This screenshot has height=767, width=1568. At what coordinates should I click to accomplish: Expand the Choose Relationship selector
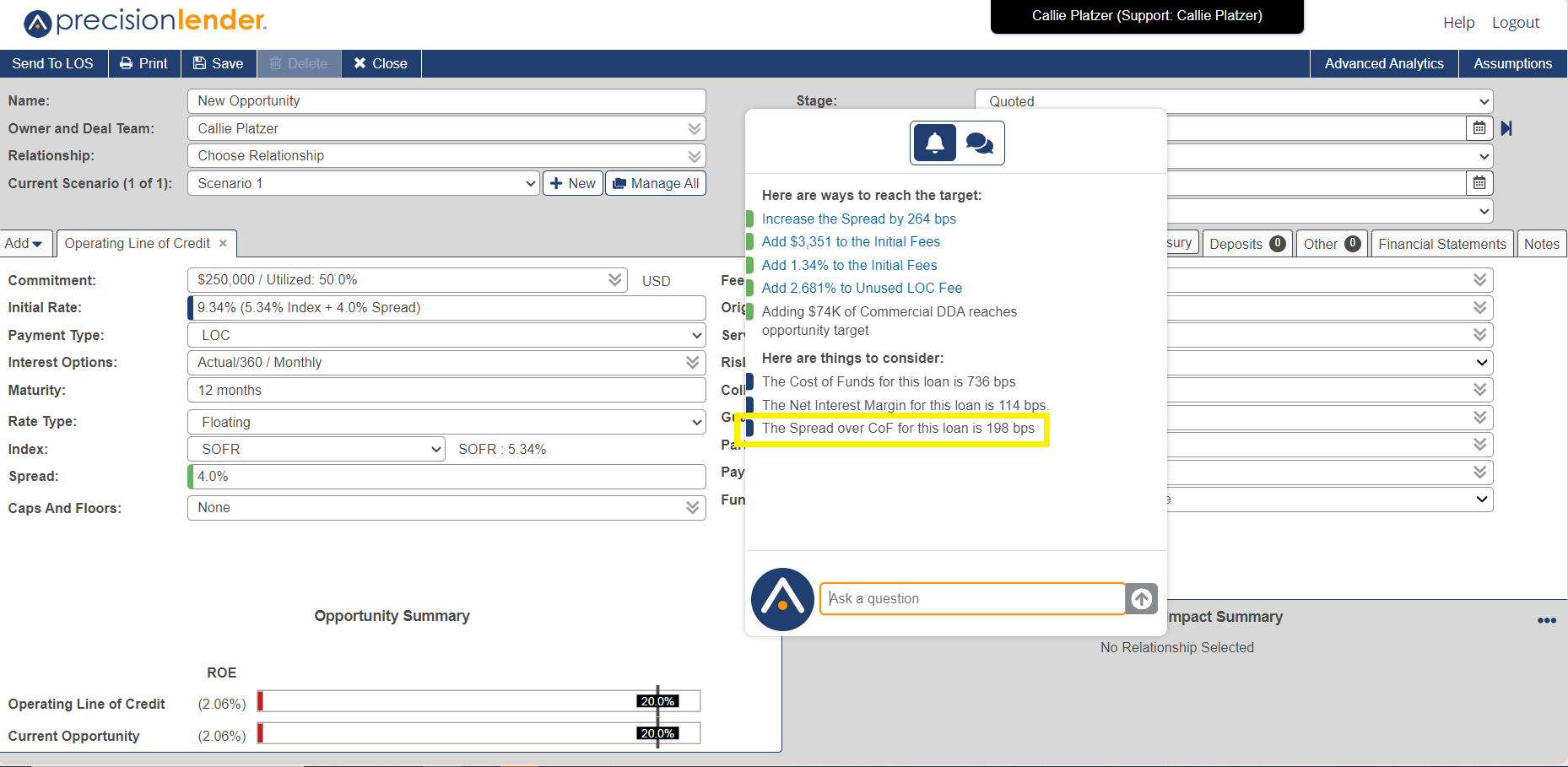(x=694, y=156)
